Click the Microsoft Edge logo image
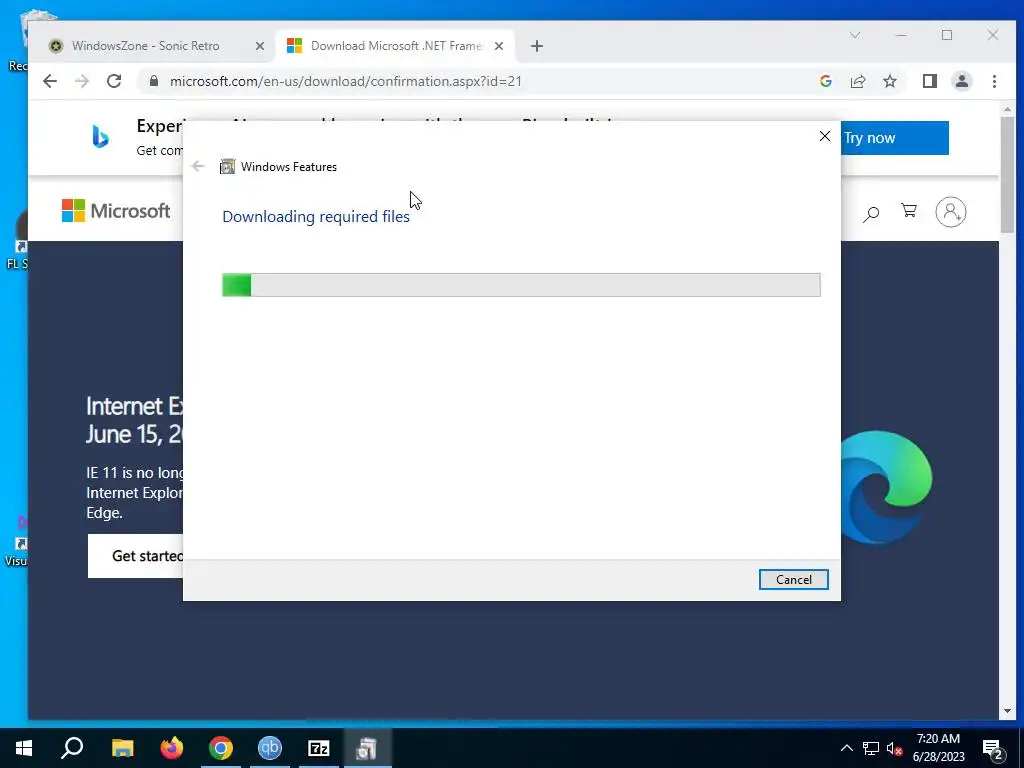The width and height of the screenshot is (1024, 768). point(886,487)
